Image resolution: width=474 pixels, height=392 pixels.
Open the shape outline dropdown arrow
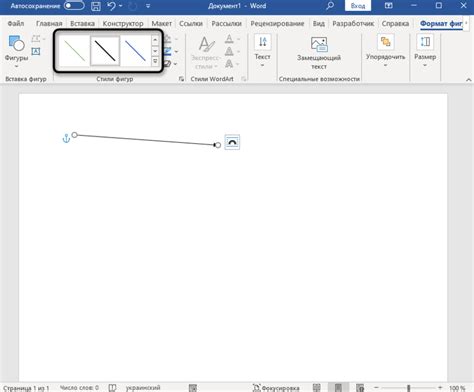(x=176, y=52)
